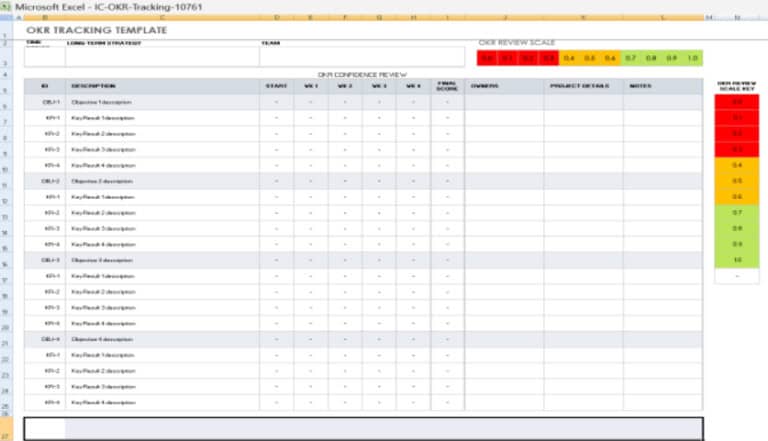This screenshot has height=441, width=768.
Task: Click the dash cell below the scale key
Action: (x=737, y=276)
